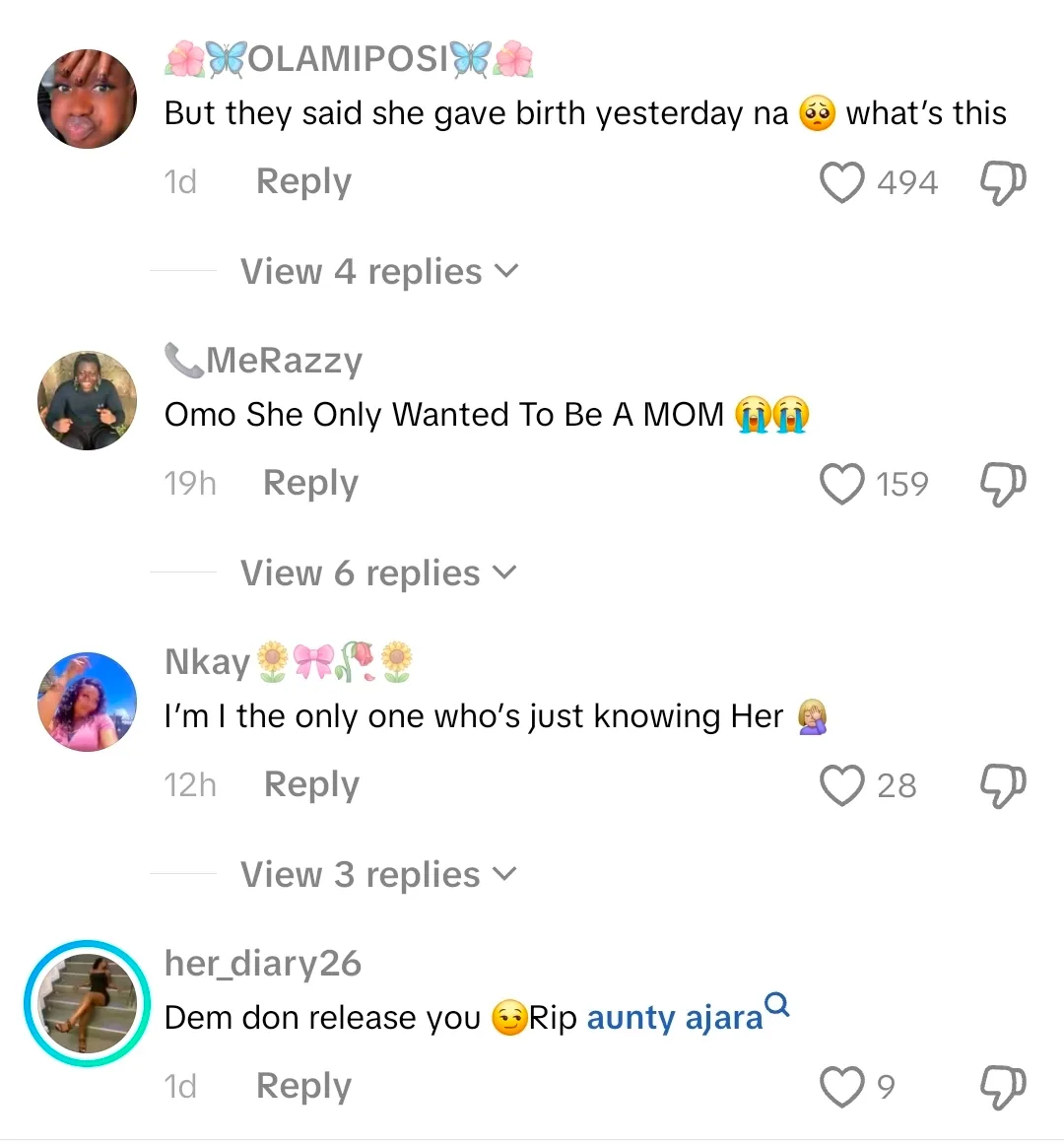Like OLAMIPOSI's comment with 494 likes
Screen dimensions: 1064x1145
coord(842,182)
